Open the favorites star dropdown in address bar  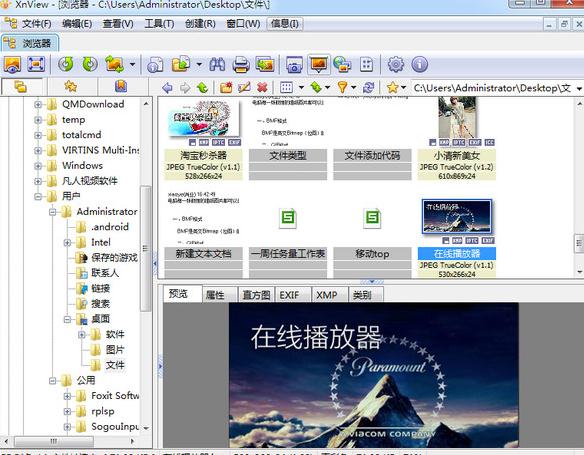pyautogui.click(x=403, y=88)
